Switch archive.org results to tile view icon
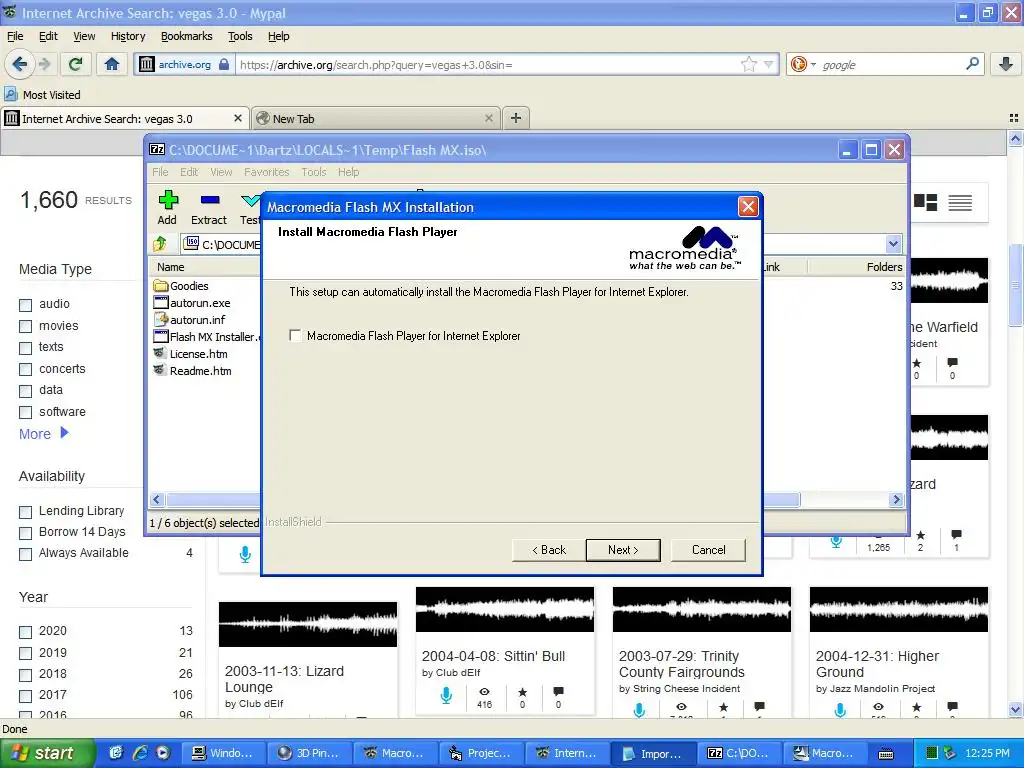 pyautogui.click(x=925, y=202)
